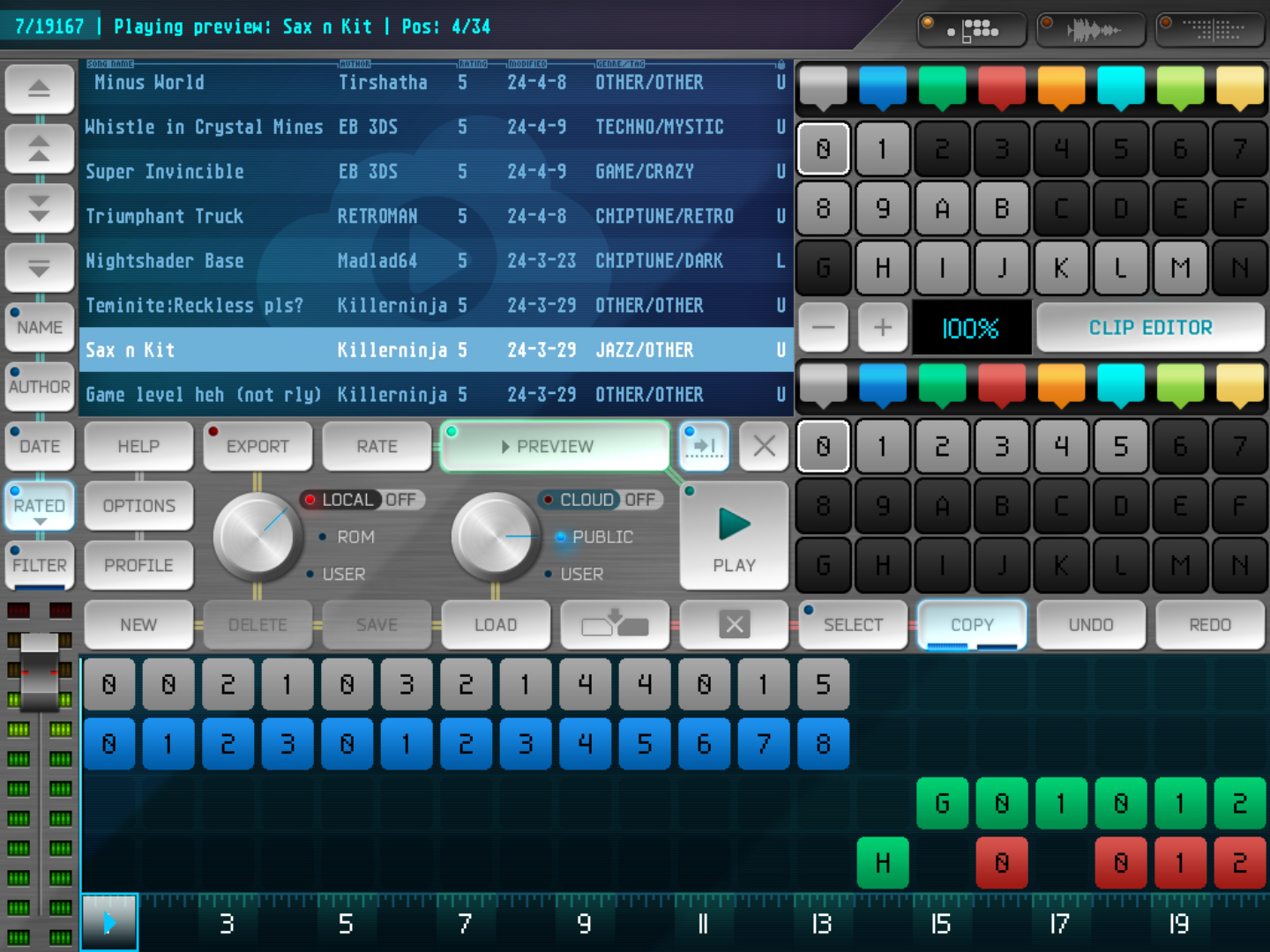Click the scroll-to-bottom arrow button in song list
This screenshot has height=952, width=1270.
click(x=39, y=268)
